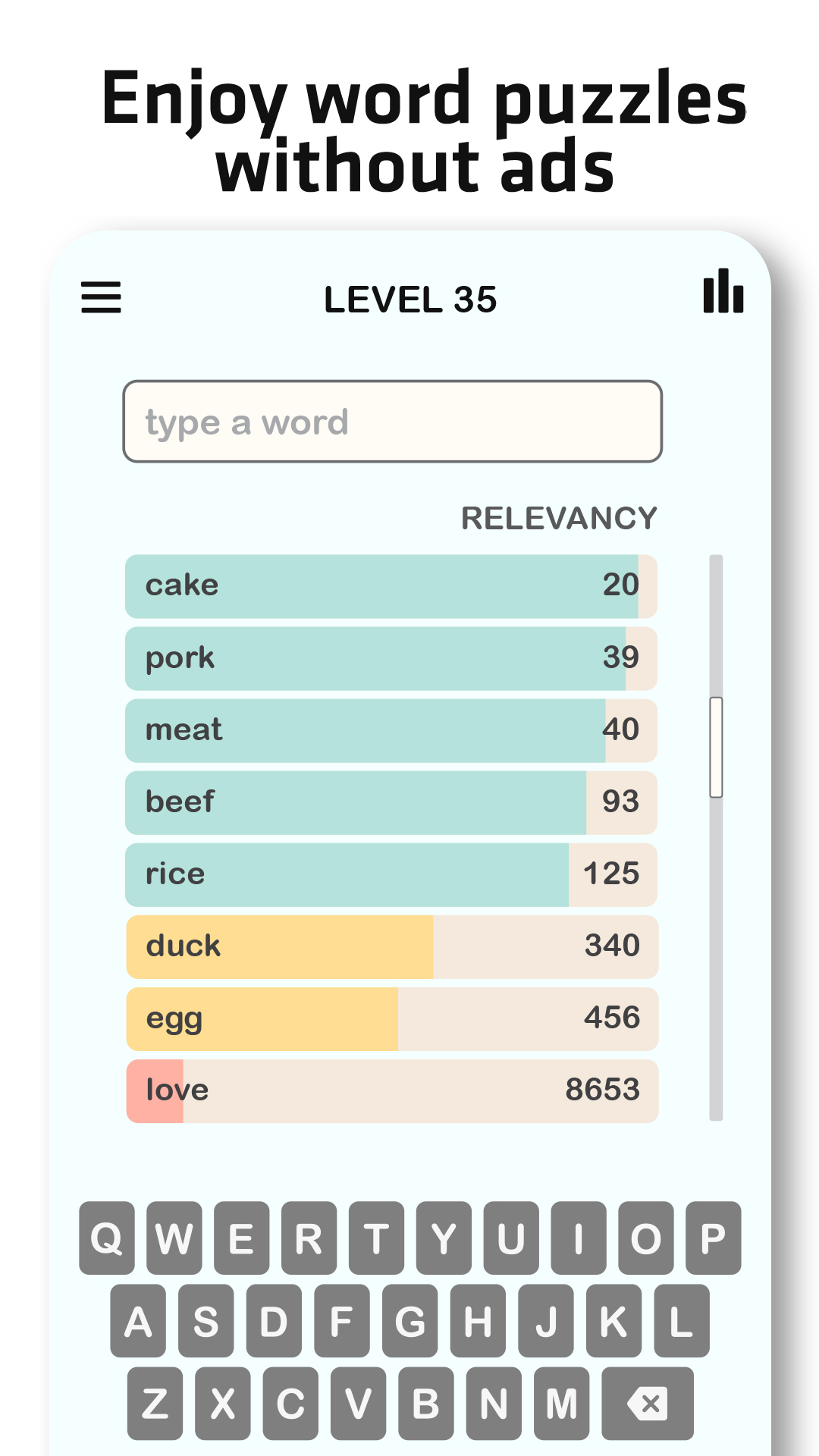The width and height of the screenshot is (819, 1456).
Task: Select the 'pork' guess row
Action: click(x=391, y=658)
